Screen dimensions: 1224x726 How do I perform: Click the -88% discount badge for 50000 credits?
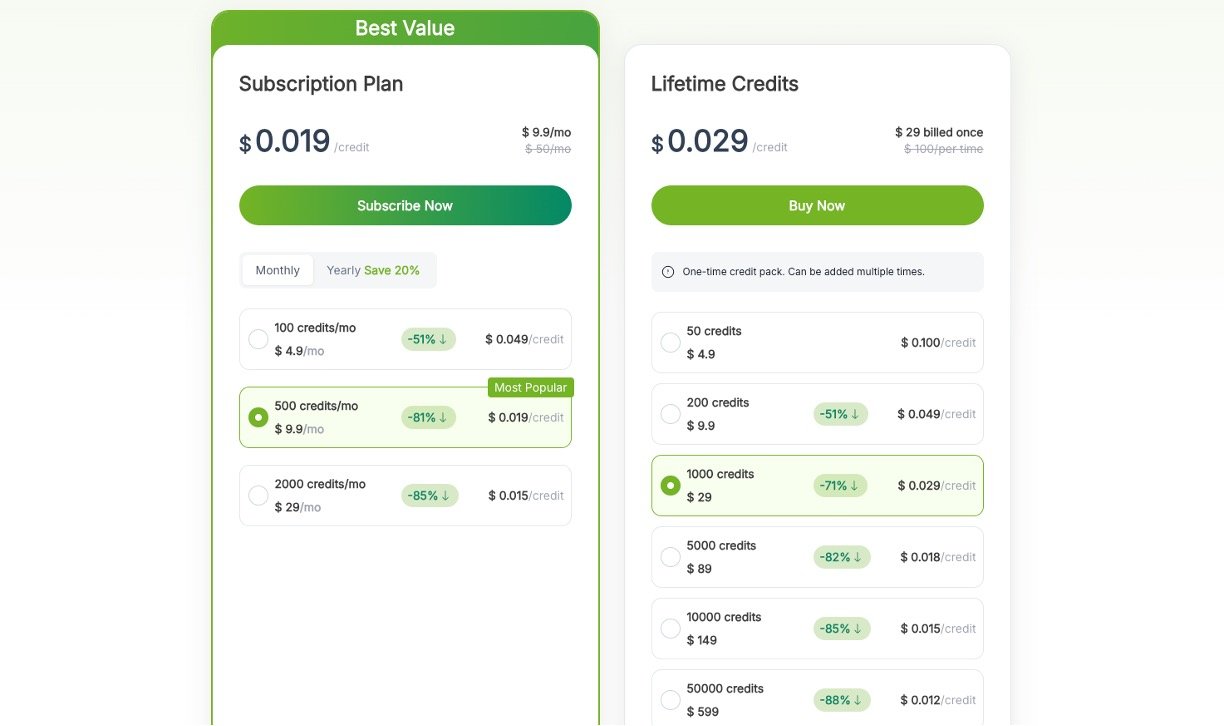coord(841,700)
